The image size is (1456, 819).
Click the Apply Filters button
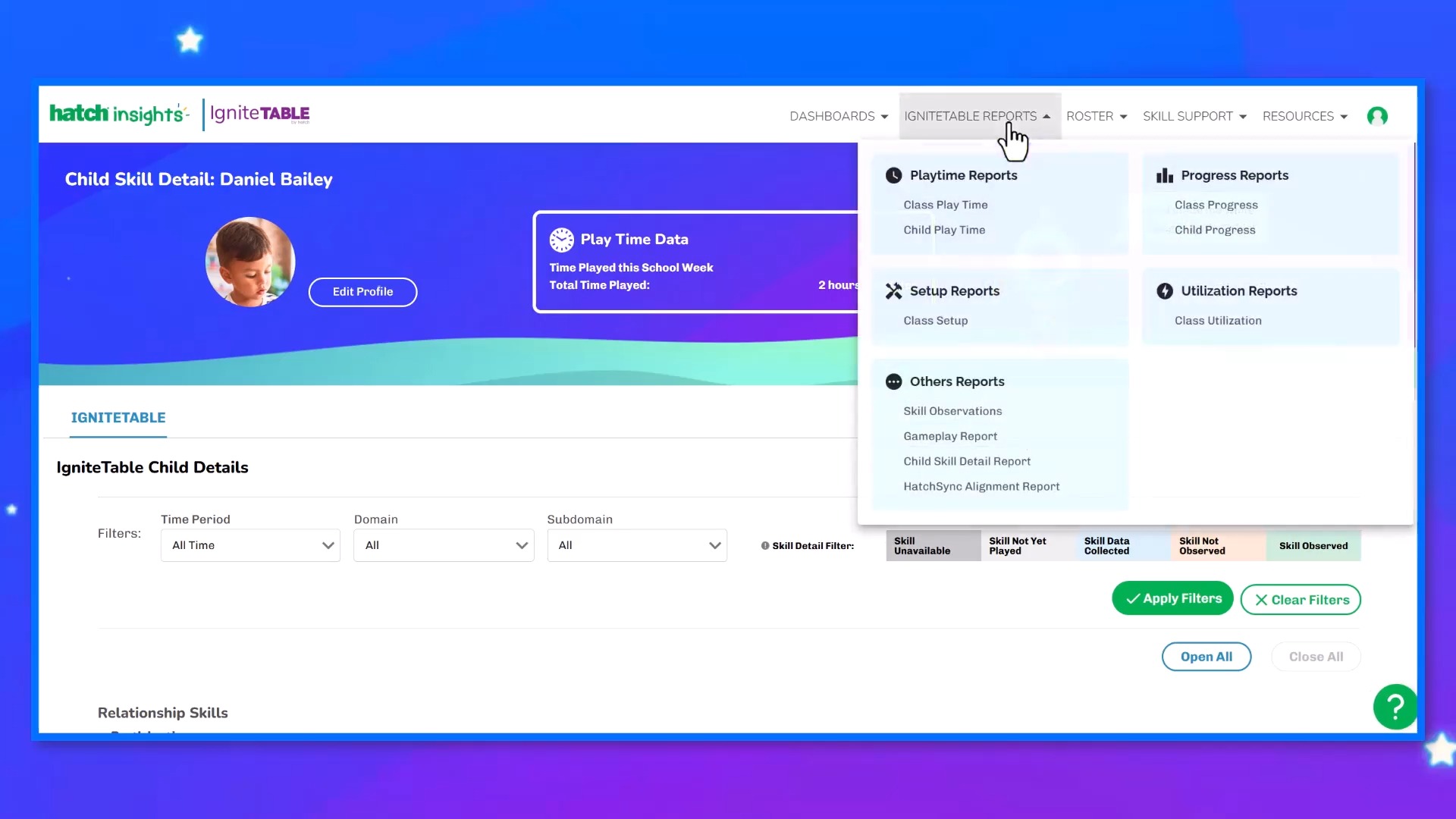1172,598
